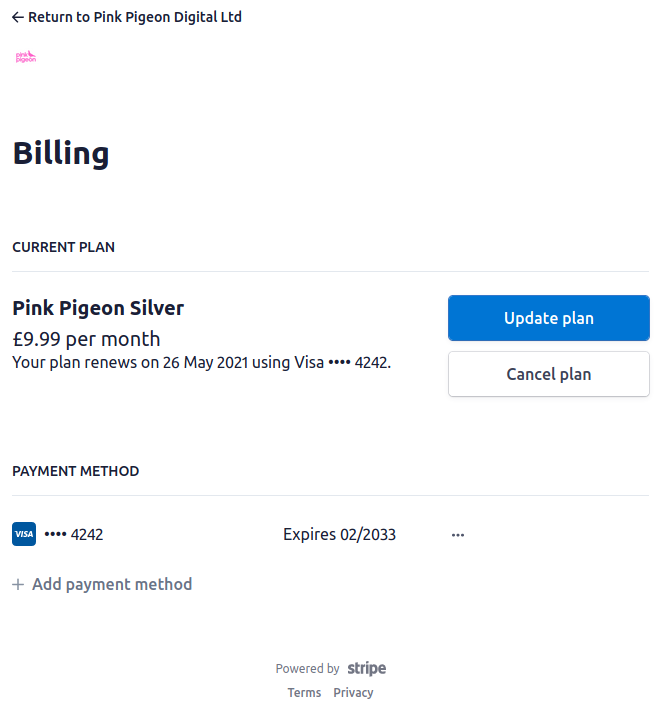
Task: Click the Powered by text
Action: point(307,669)
